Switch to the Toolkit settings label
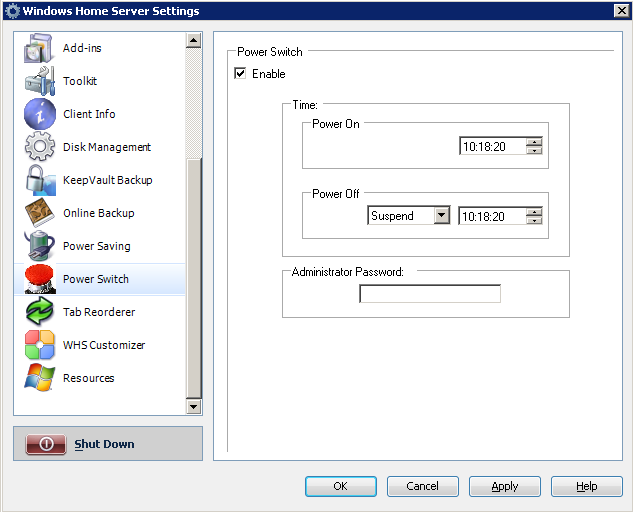633x512 pixels. (80, 81)
